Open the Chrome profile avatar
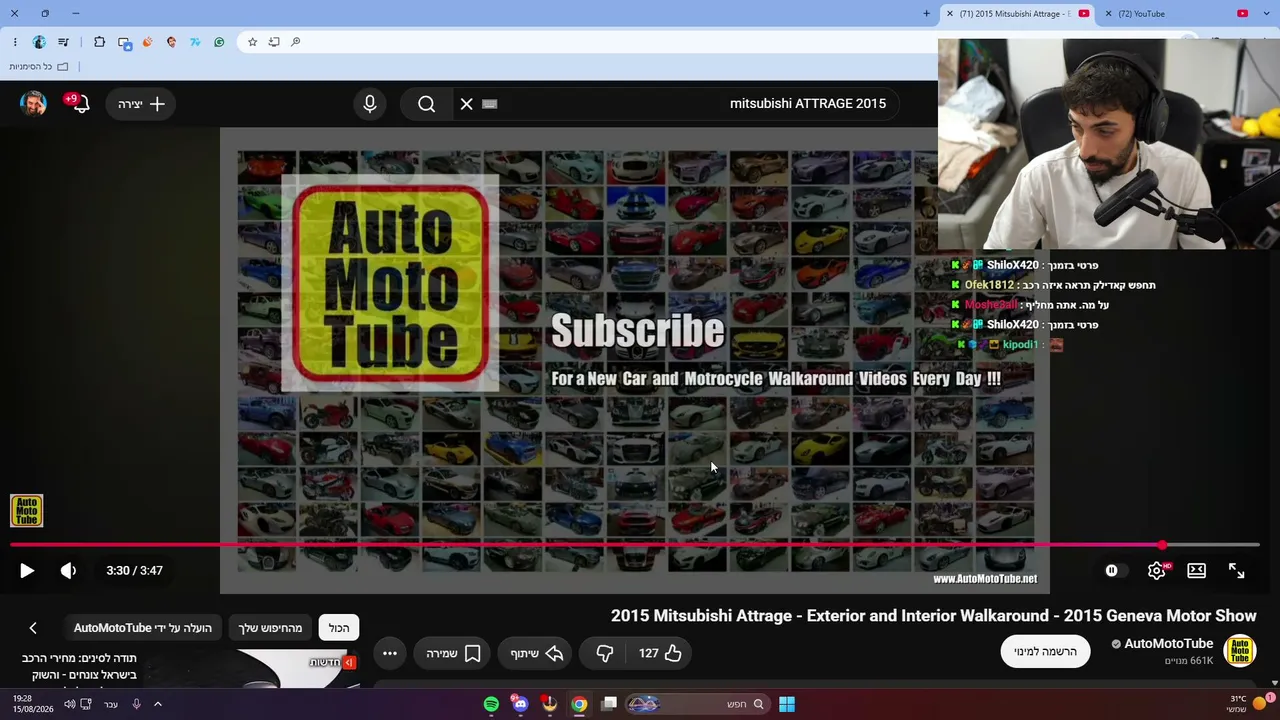This screenshot has height=720, width=1280. point(39,42)
